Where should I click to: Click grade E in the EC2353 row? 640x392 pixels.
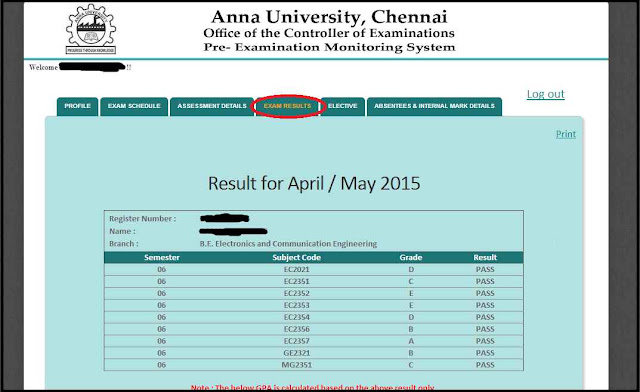pyautogui.click(x=411, y=305)
